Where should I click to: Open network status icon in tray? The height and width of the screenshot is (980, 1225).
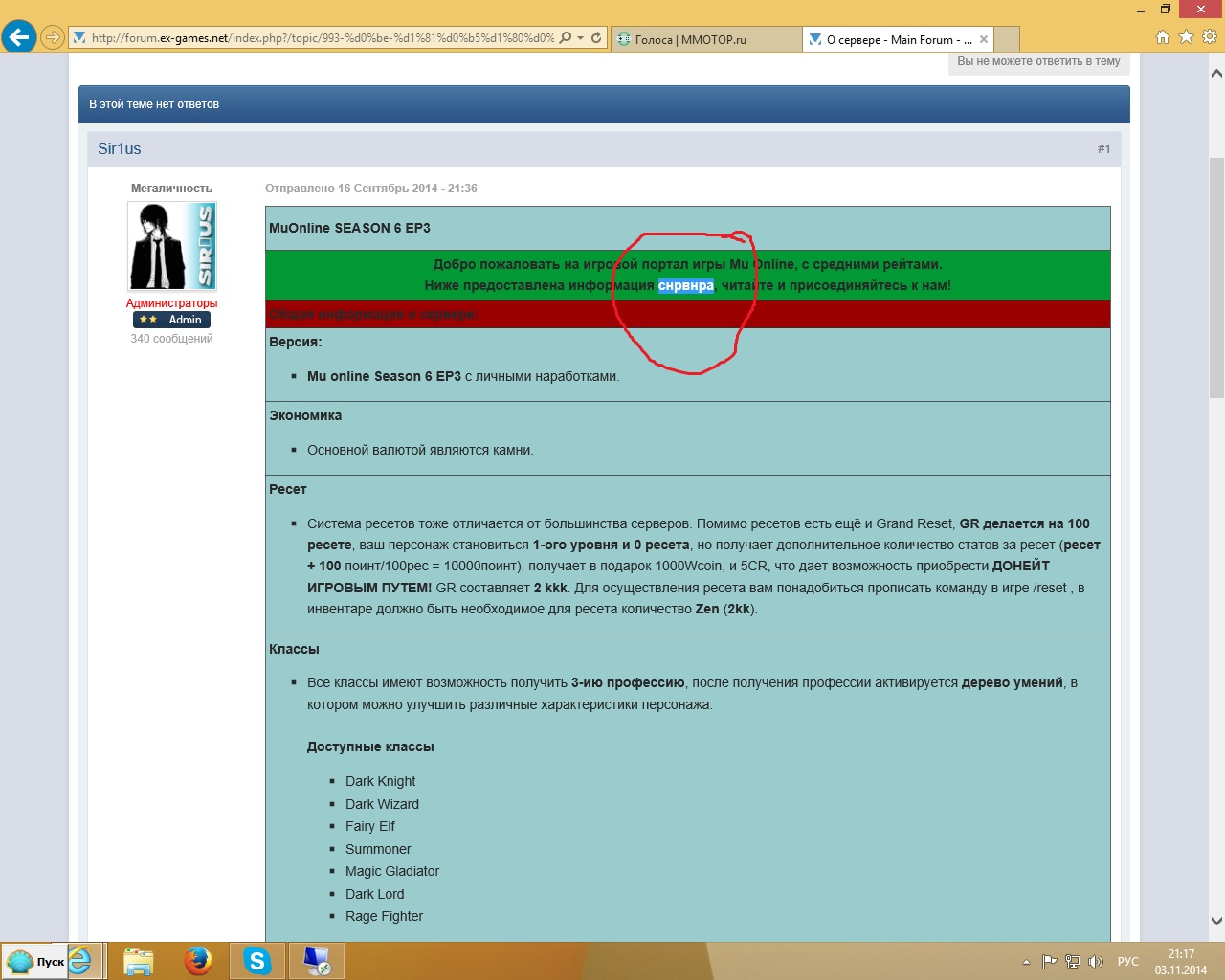1073,962
